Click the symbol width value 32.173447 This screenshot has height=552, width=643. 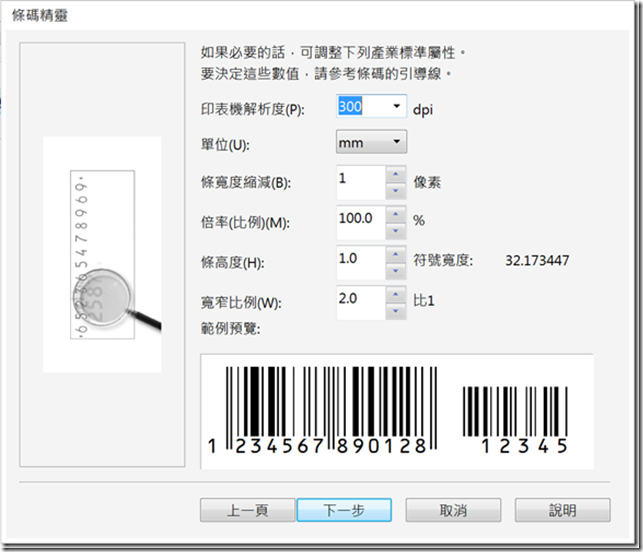coord(537,260)
